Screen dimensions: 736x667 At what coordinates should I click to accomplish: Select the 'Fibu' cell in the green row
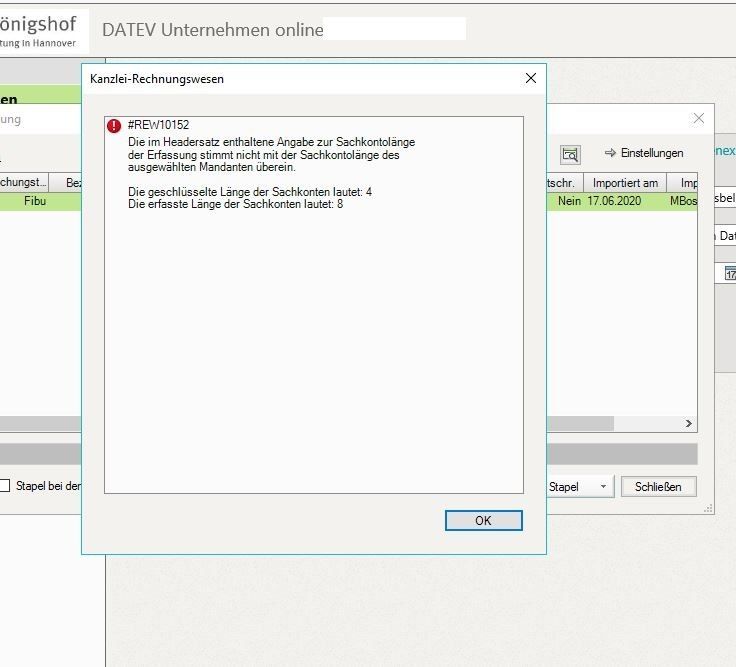[x=35, y=201]
